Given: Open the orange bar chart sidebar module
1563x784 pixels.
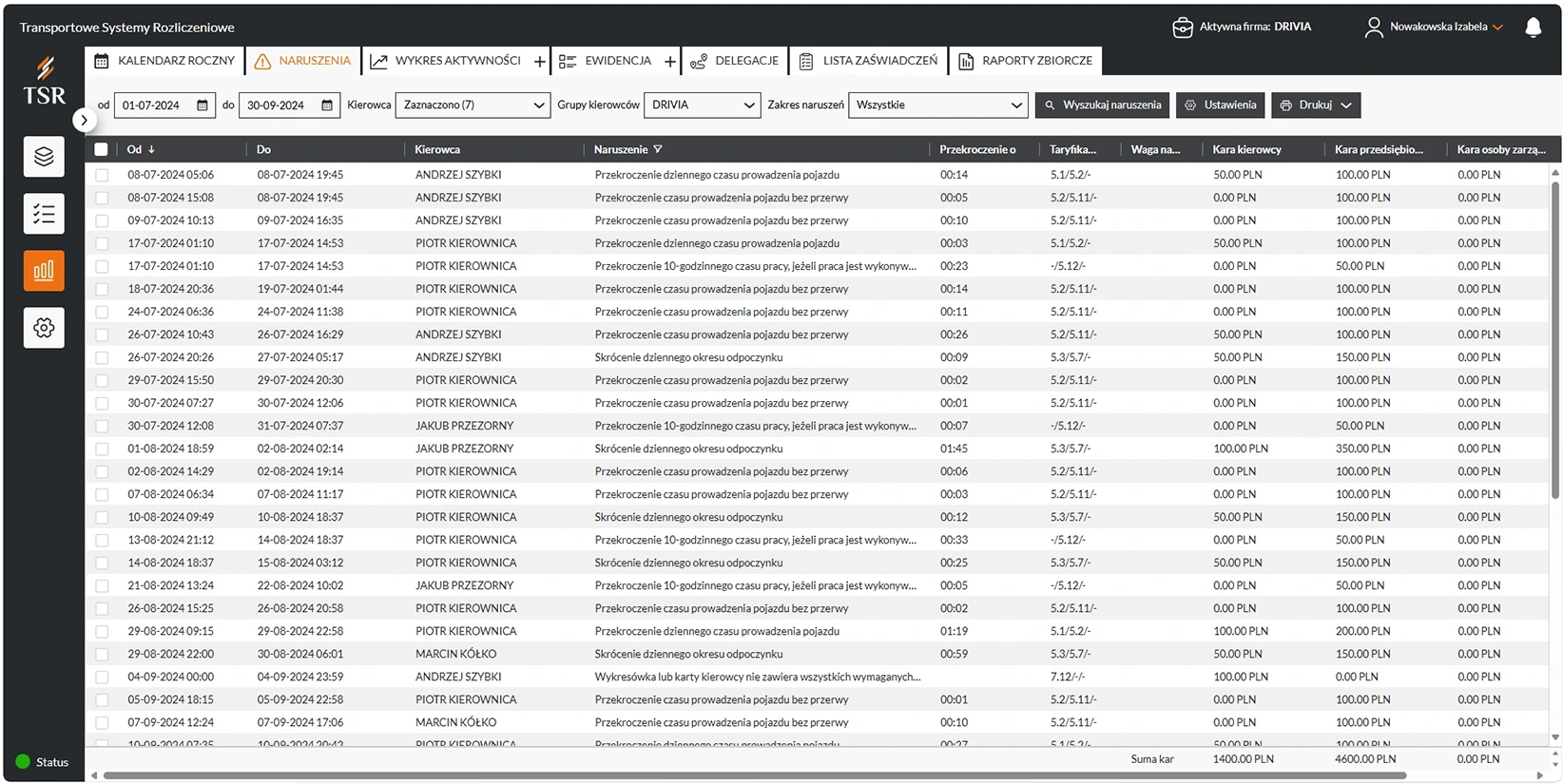Looking at the screenshot, I should pyautogui.click(x=44, y=271).
